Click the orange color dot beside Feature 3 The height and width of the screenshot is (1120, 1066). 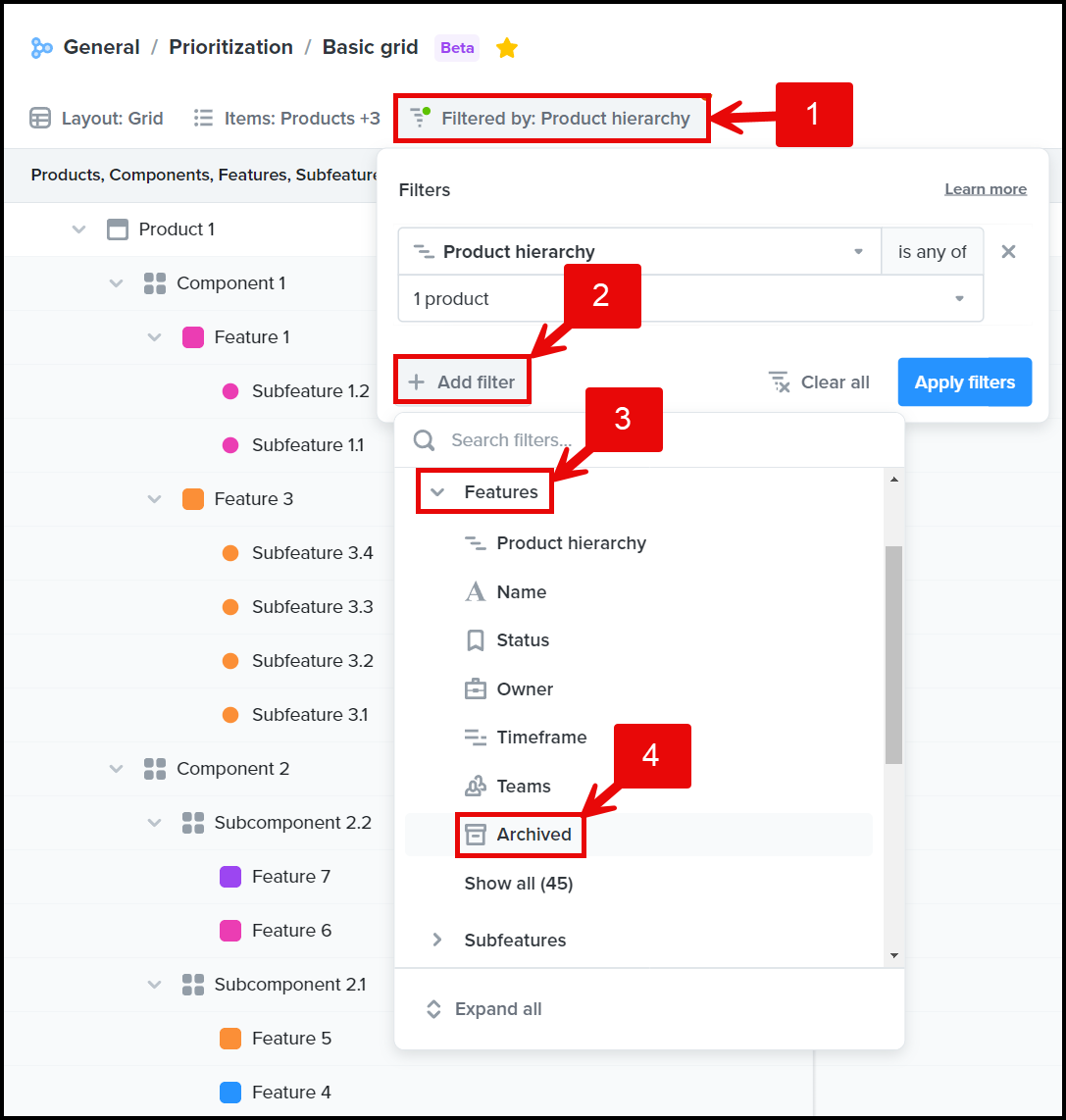point(193,498)
